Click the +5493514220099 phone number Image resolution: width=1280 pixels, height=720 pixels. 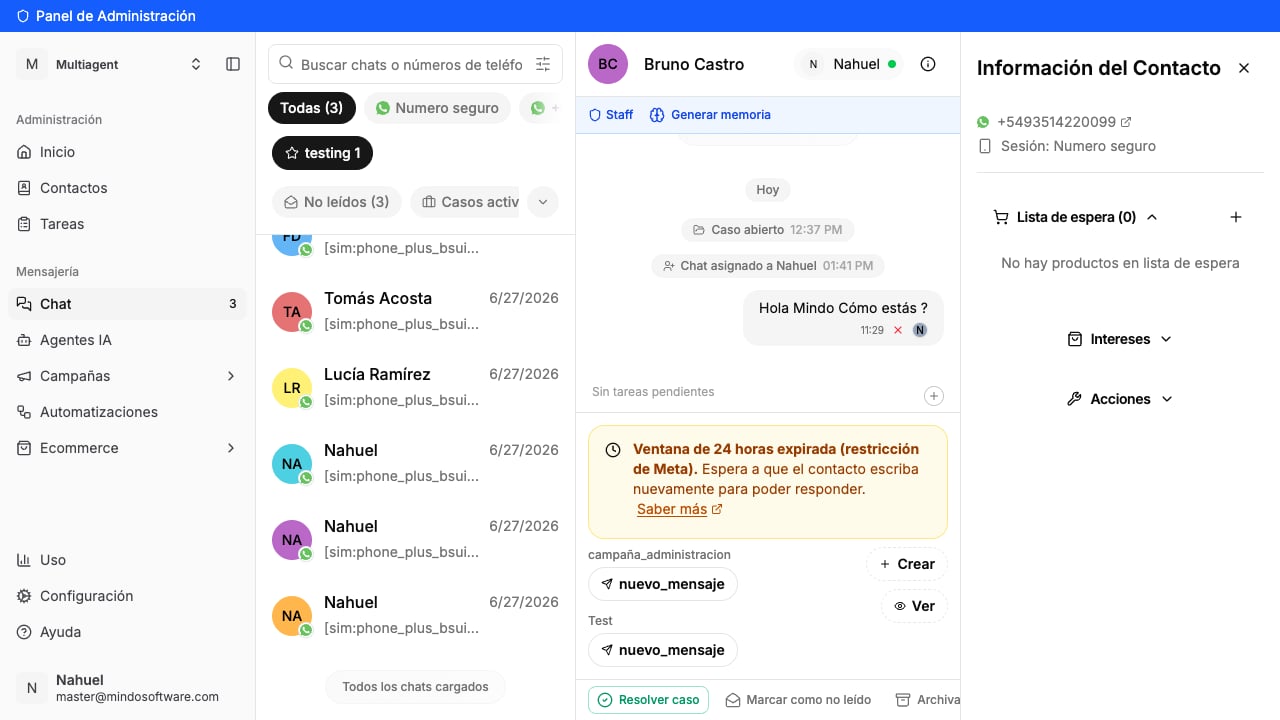(1056, 122)
